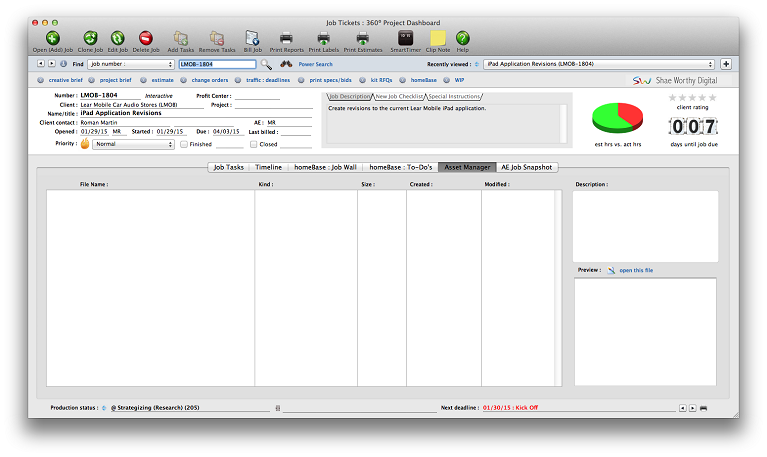
Task: Open the job number Find dropdown
Action: (131, 64)
